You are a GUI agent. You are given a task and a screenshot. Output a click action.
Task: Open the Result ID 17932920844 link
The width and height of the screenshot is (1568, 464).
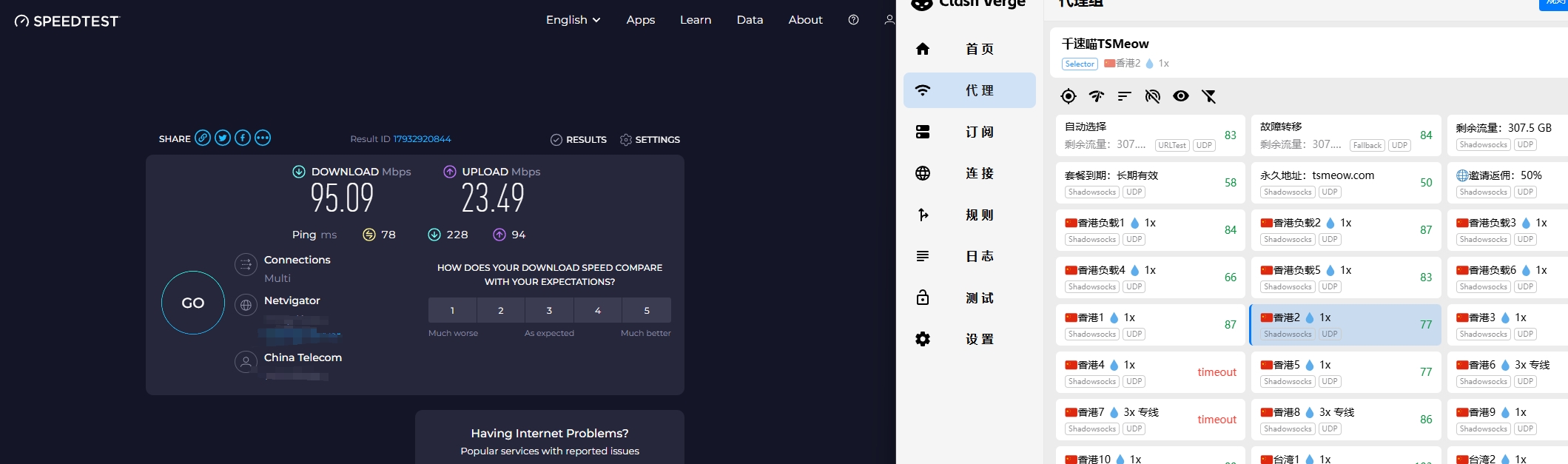pos(422,139)
